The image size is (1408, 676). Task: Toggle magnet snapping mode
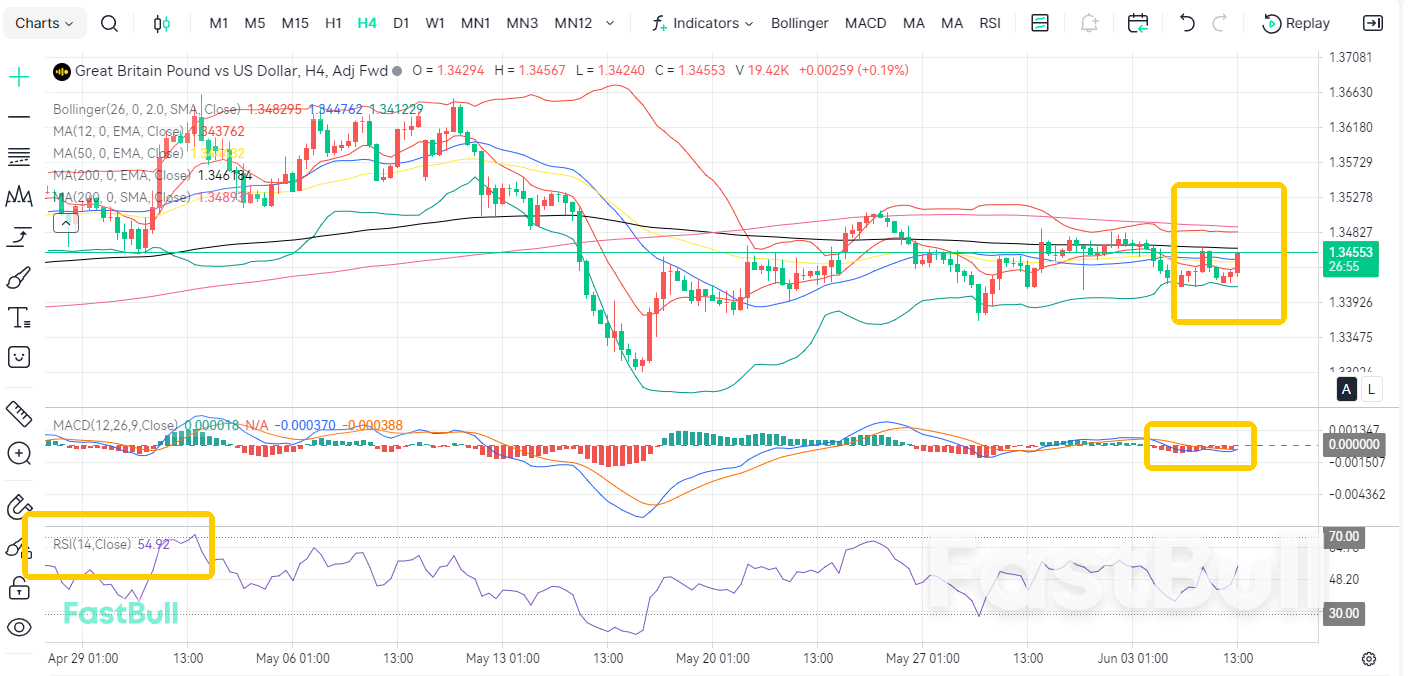pyautogui.click(x=19, y=507)
